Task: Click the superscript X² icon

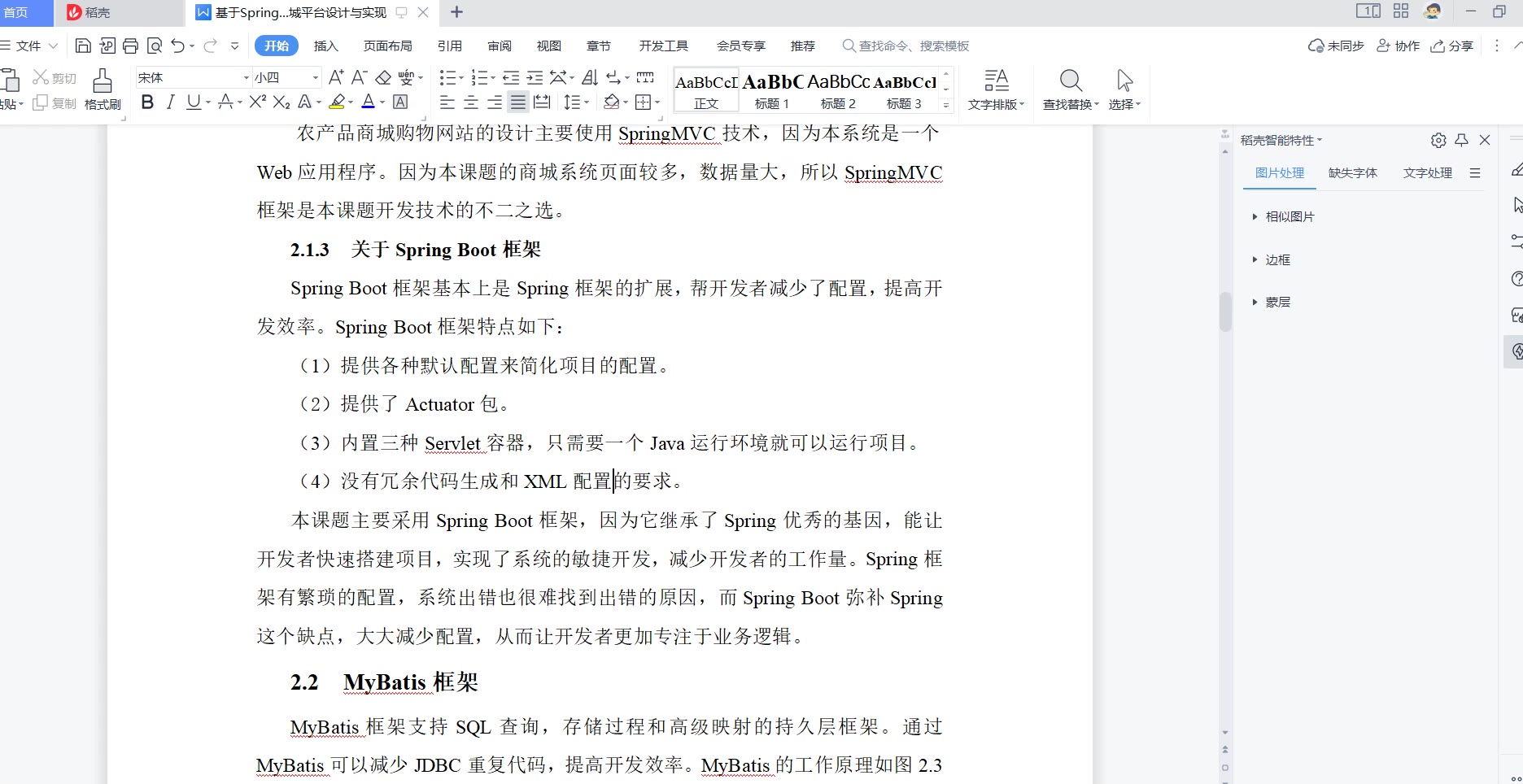Action: click(257, 102)
